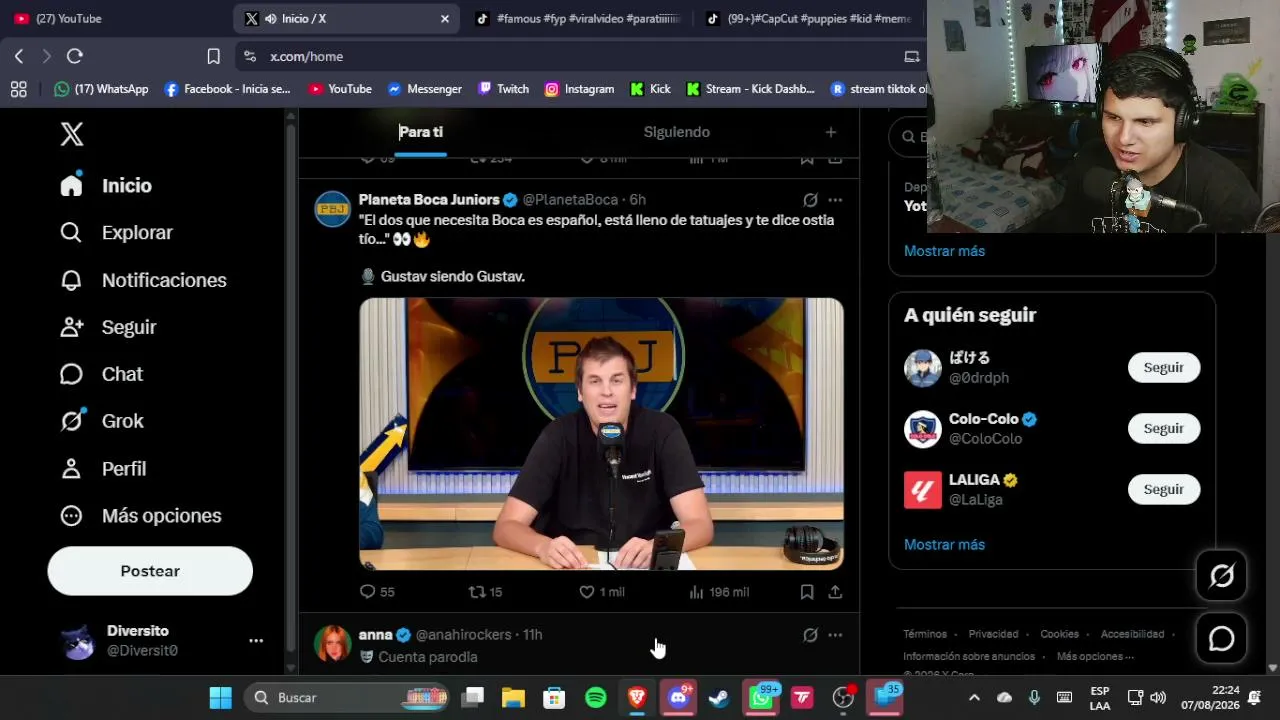Show hidden system tray icons
1280x720 pixels.
pos(975,698)
